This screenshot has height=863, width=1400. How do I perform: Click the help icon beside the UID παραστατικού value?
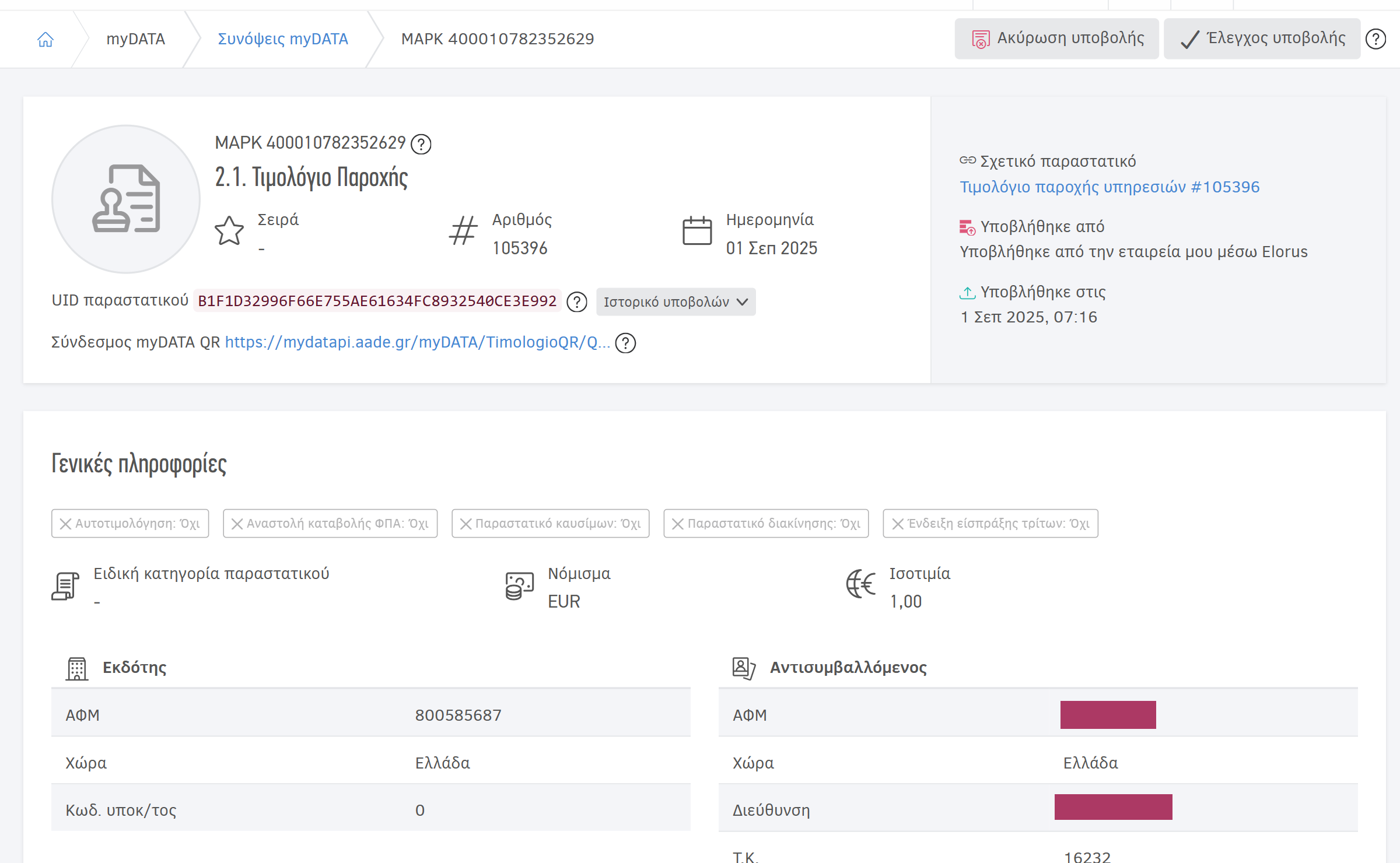[577, 302]
